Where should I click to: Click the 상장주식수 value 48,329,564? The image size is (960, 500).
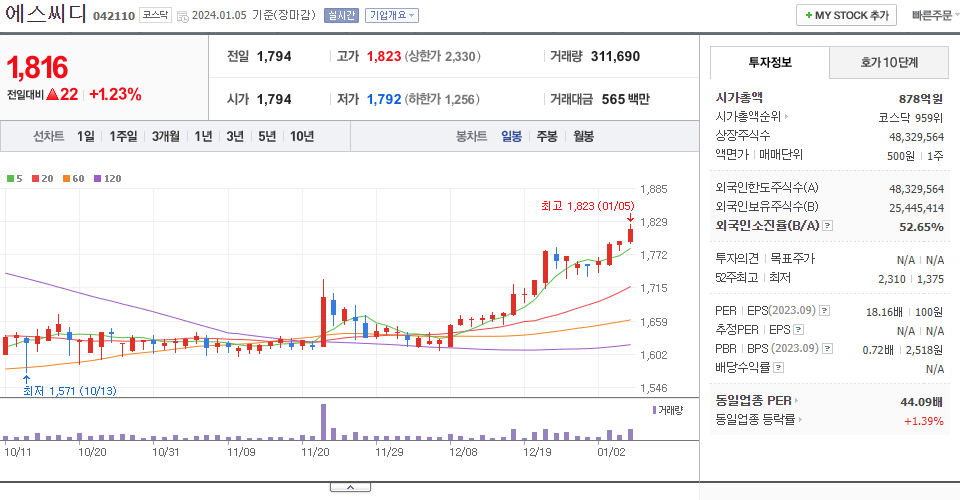pos(917,137)
